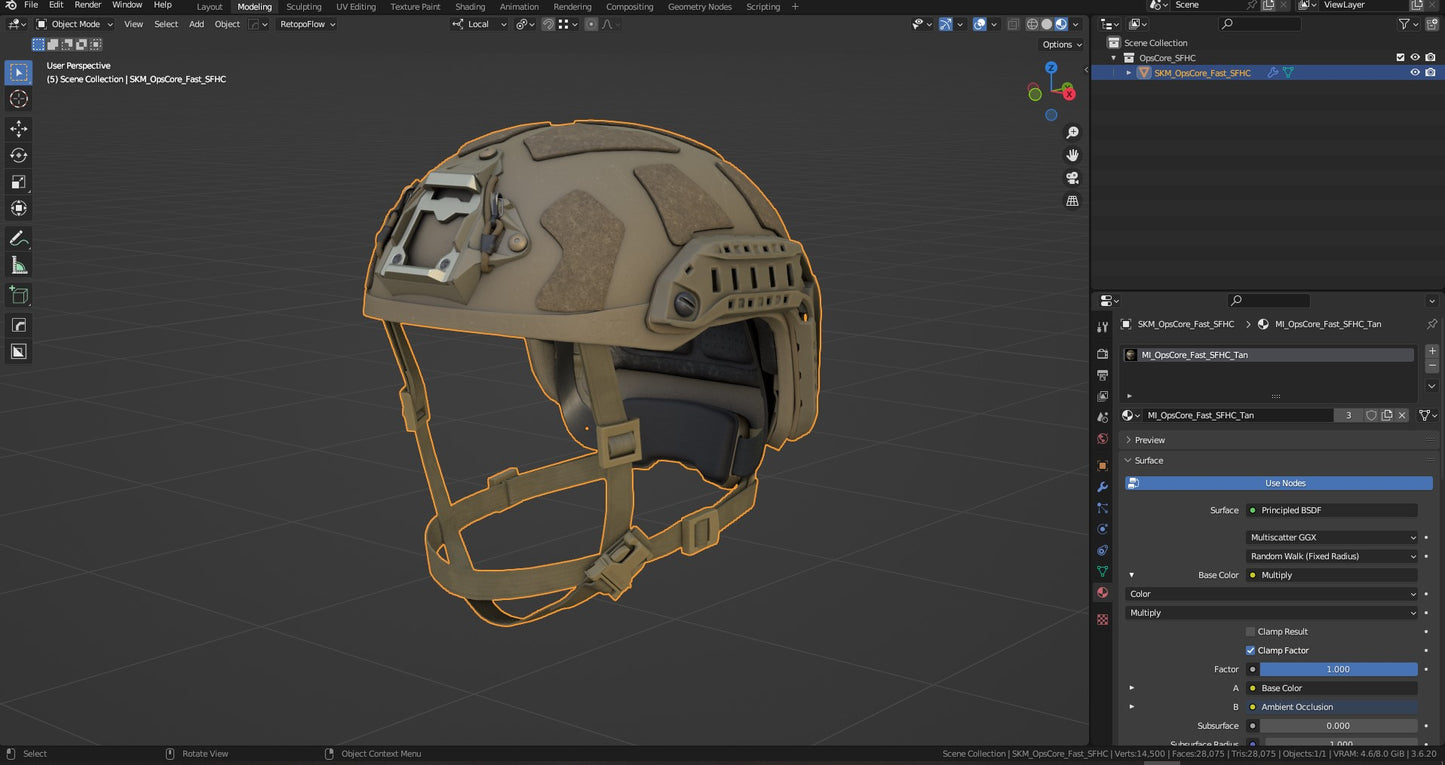Screen dimensions: 1445x765
Task: Click the Factor slider
Action: pos(1337,670)
